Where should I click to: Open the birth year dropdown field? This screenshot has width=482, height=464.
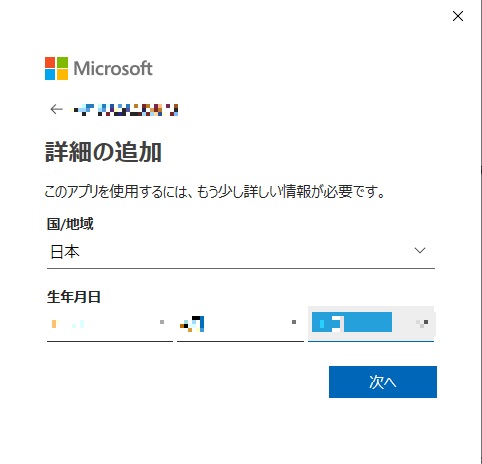(x=110, y=324)
